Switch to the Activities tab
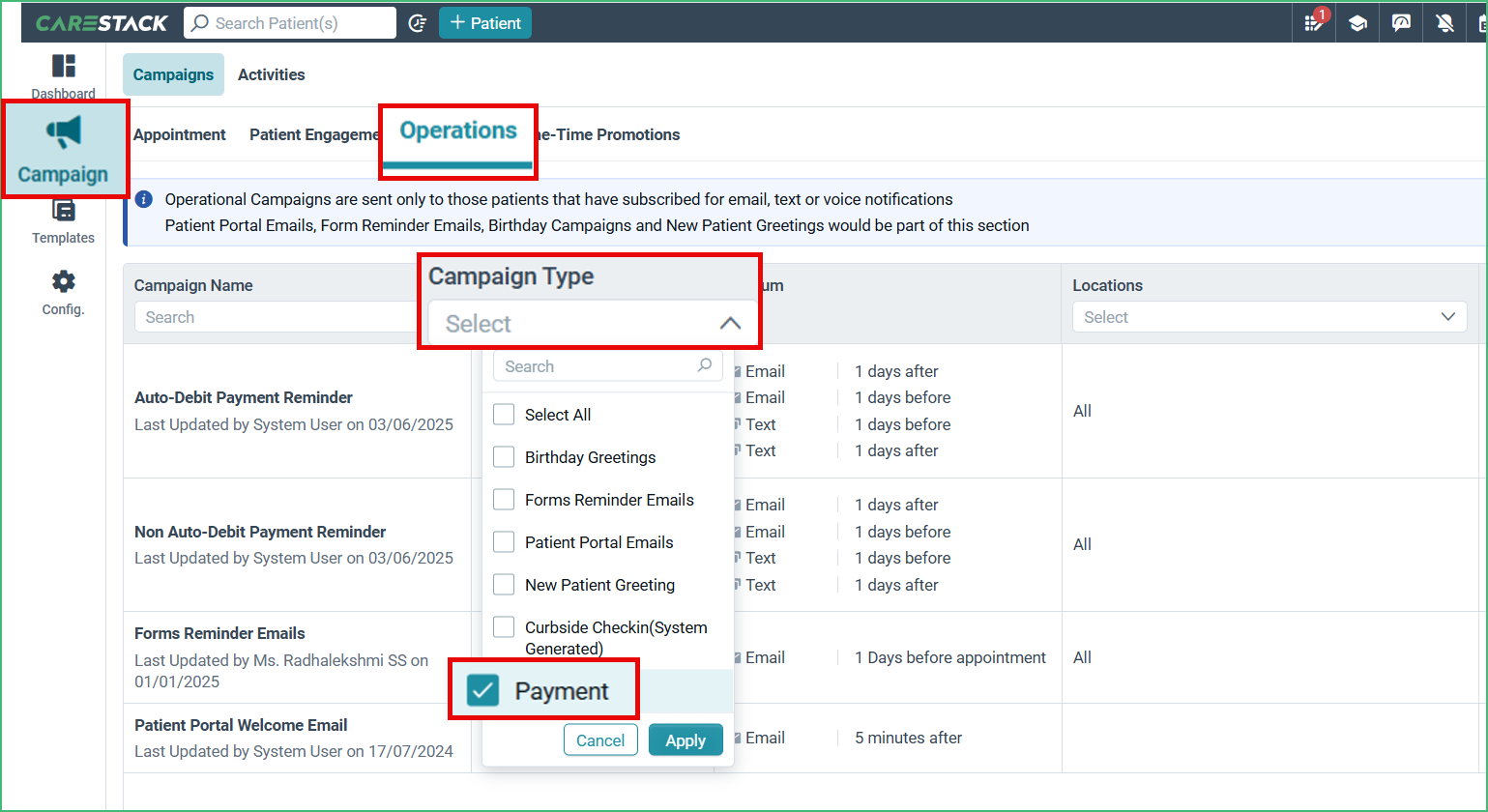The height and width of the screenshot is (812, 1488). pyautogui.click(x=271, y=73)
